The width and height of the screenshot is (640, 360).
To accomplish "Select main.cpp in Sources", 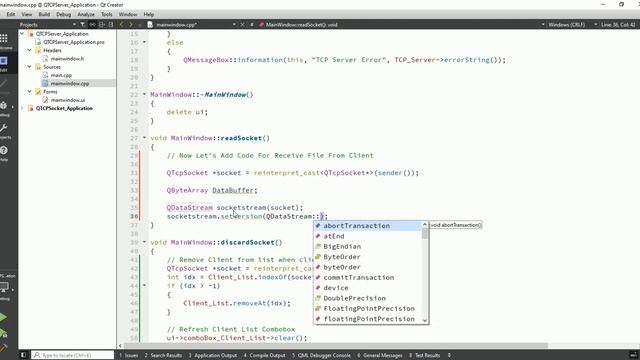I will click(x=61, y=75).
